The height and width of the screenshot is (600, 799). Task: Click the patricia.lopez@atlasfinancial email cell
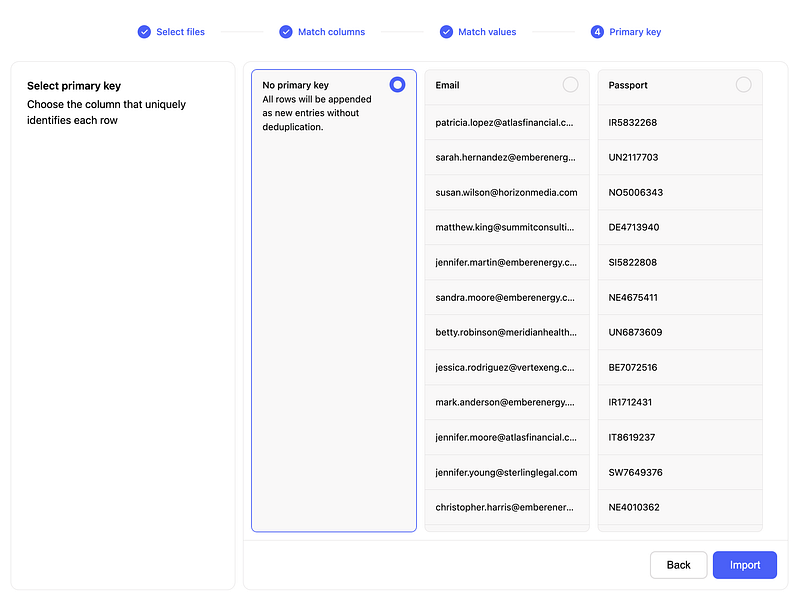tap(507, 122)
